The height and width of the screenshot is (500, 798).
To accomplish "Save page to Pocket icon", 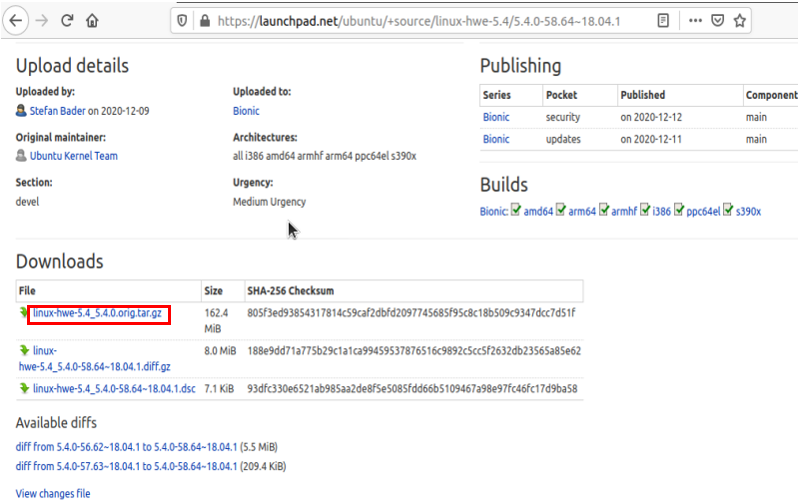I will [718, 21].
